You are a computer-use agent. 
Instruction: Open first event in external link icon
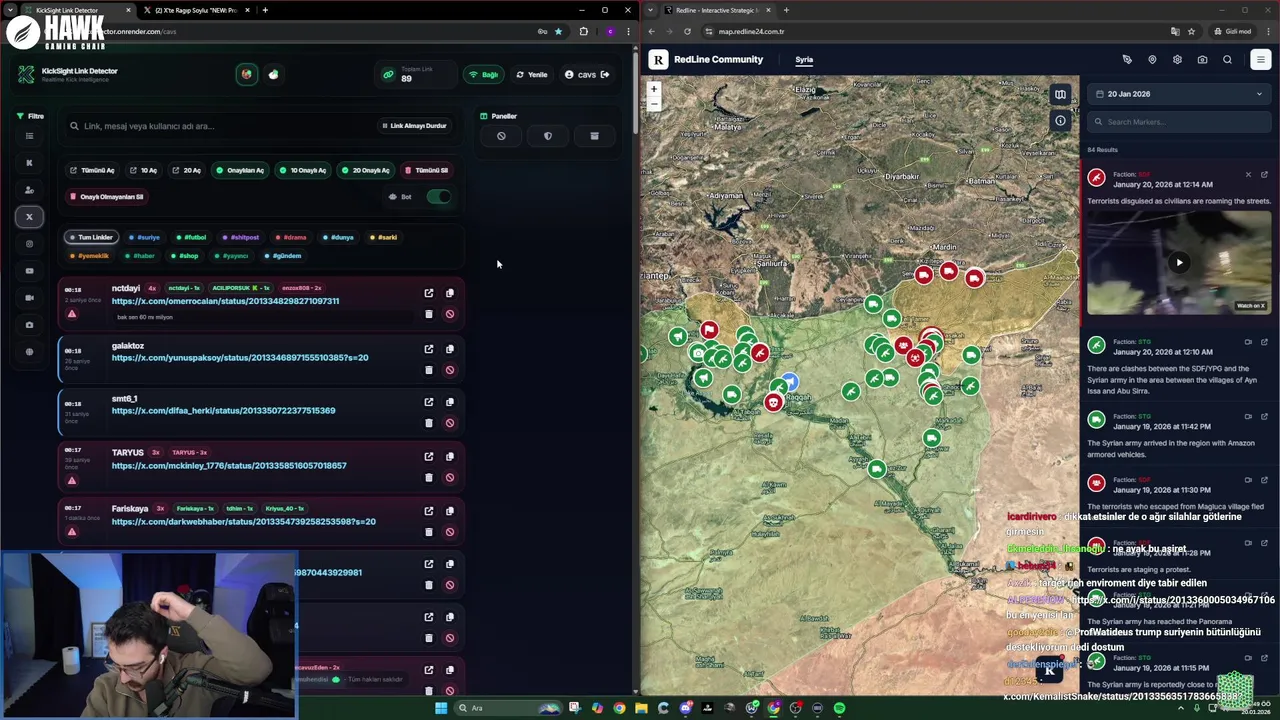click(1264, 175)
